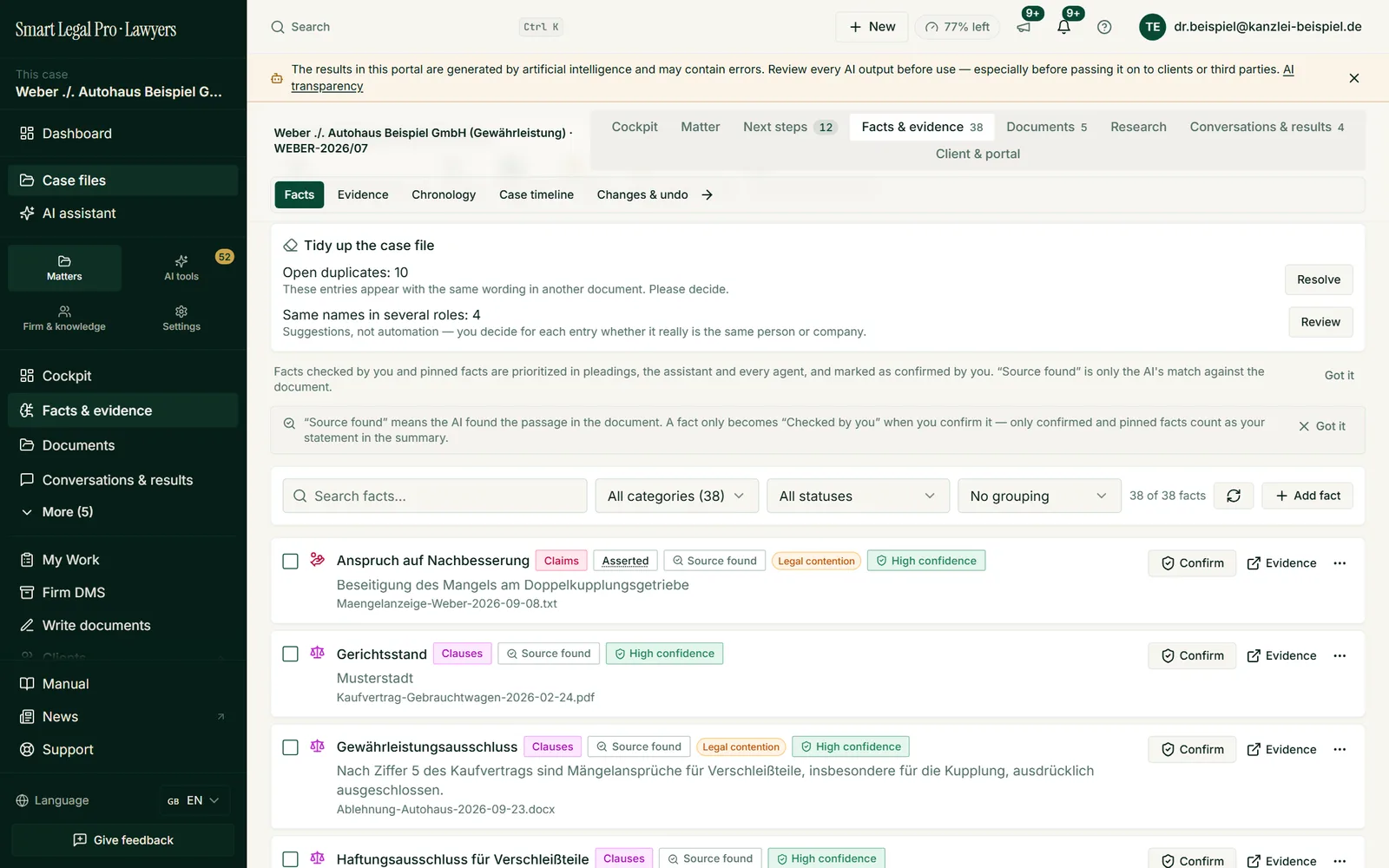The height and width of the screenshot is (868, 1389).
Task: Open the All statuses dropdown
Action: (x=858, y=496)
